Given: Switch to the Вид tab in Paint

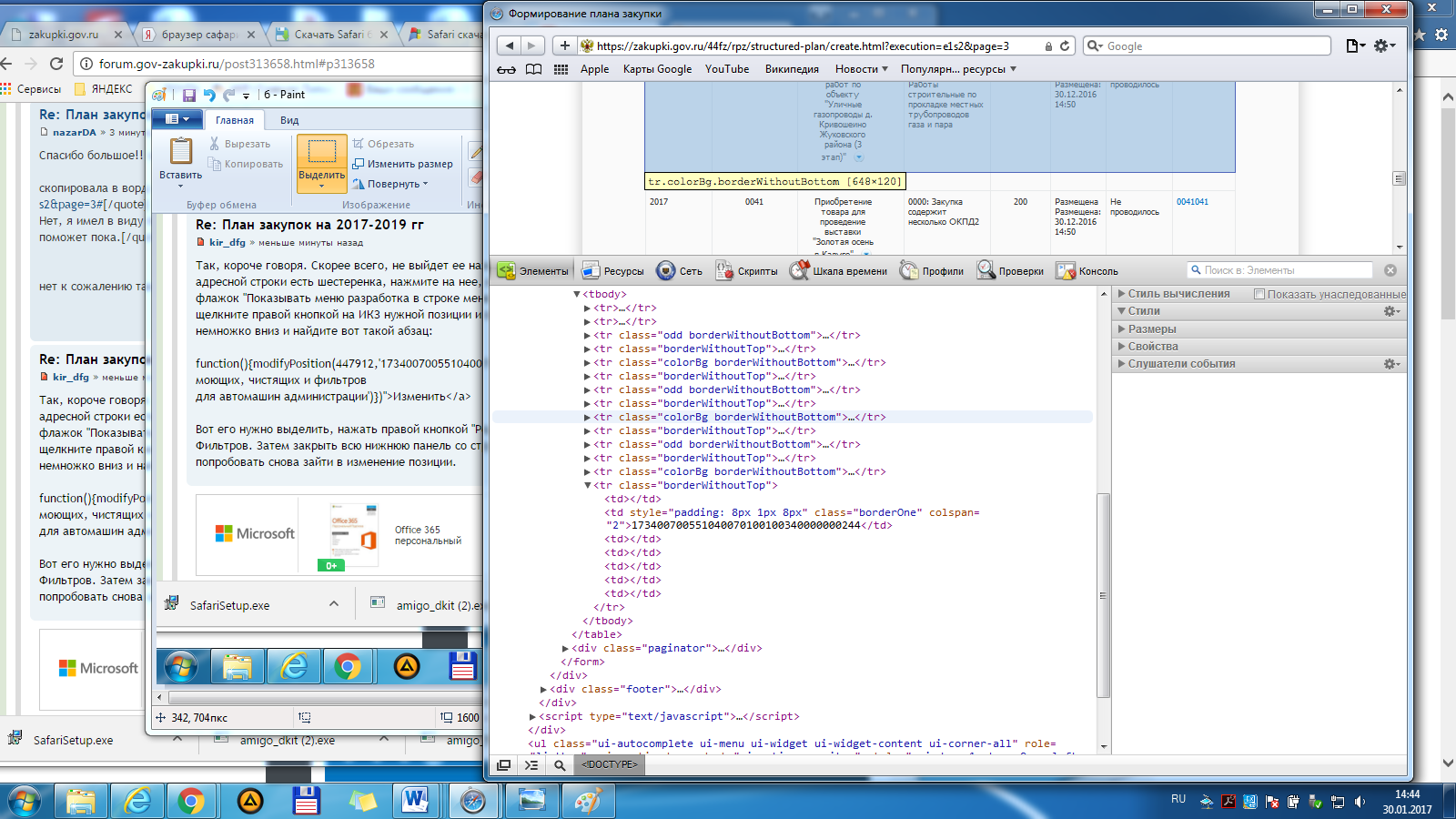Looking at the screenshot, I should point(289,120).
